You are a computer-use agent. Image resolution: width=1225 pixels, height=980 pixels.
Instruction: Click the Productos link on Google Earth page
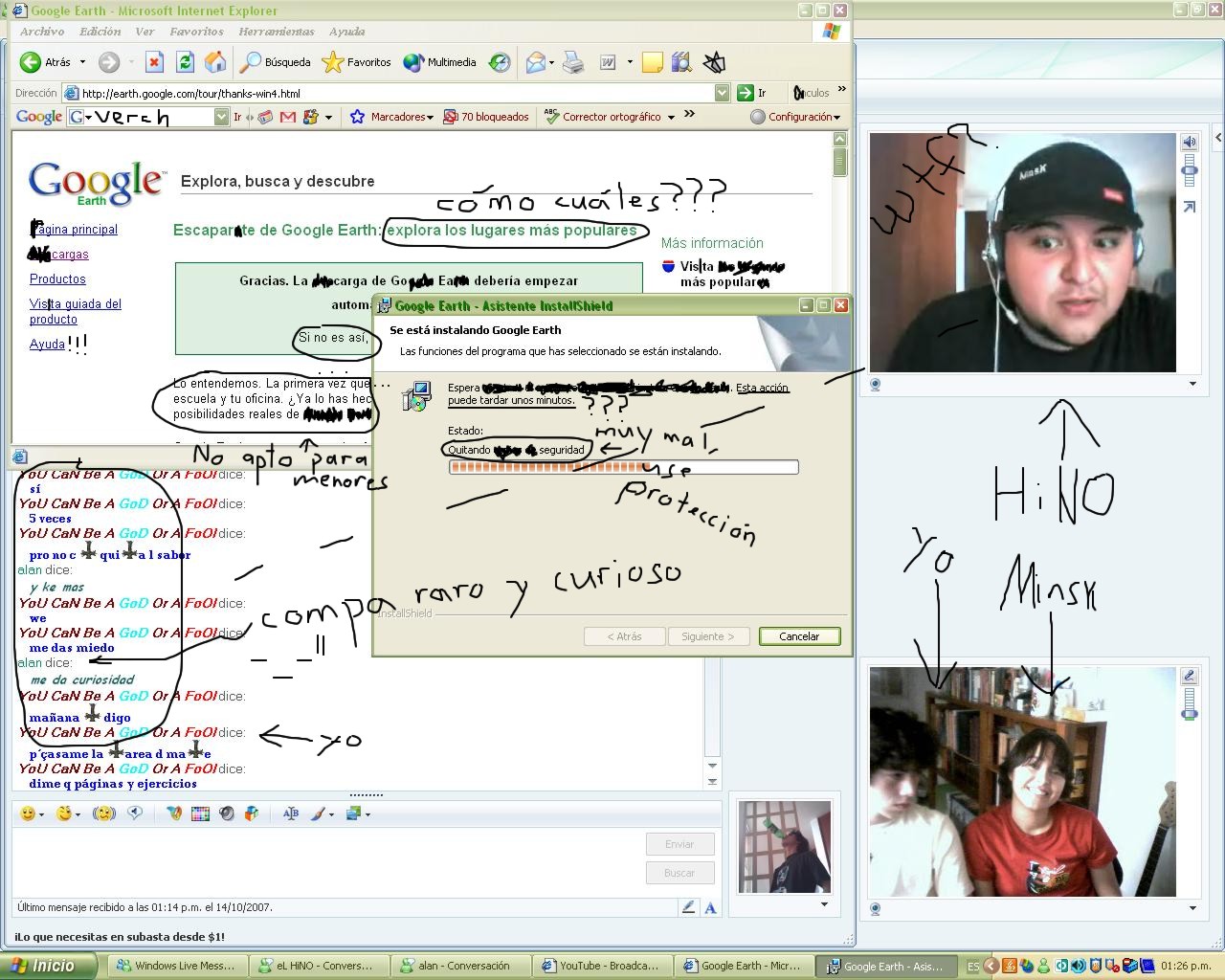click(57, 278)
